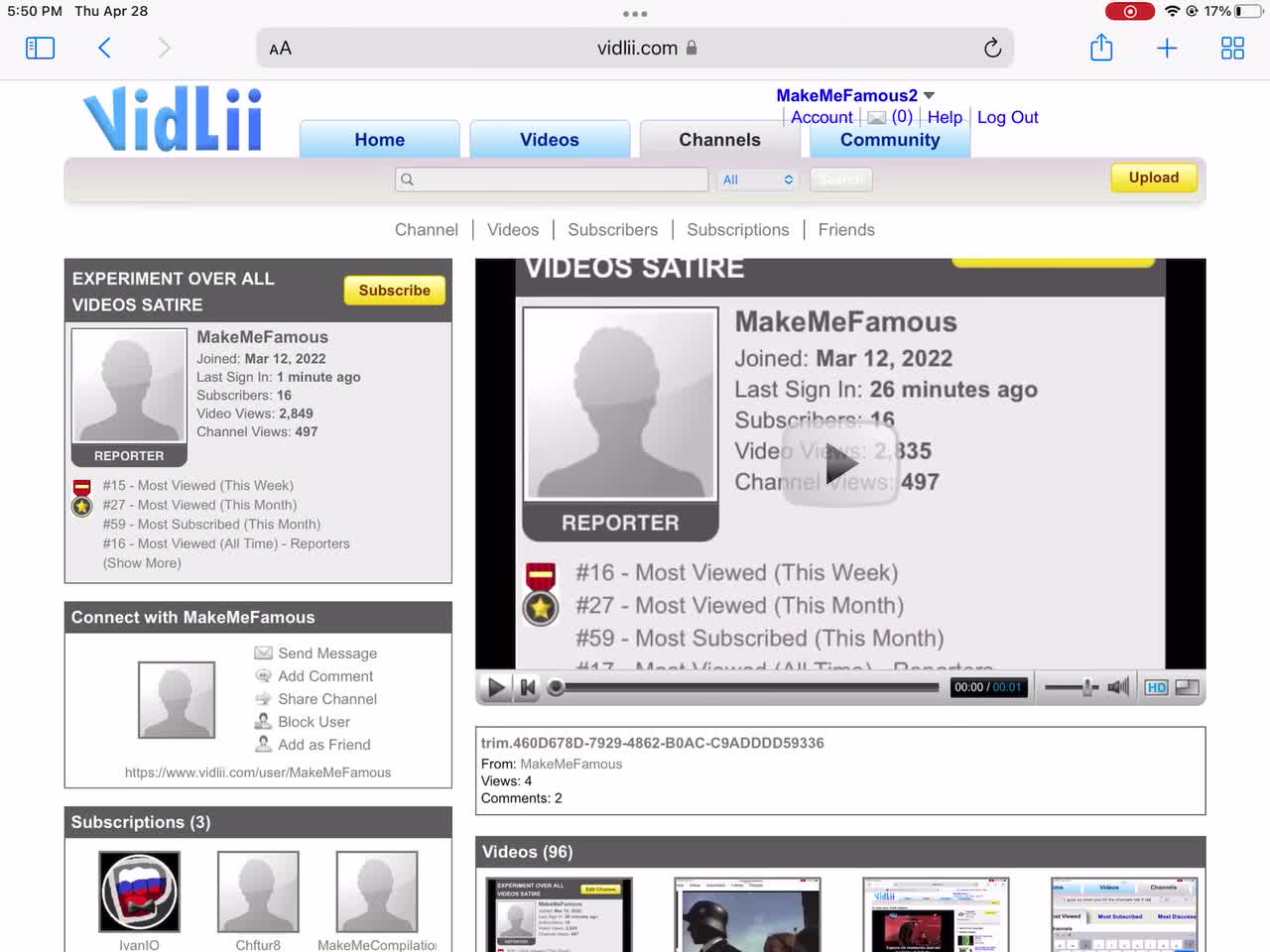
Task: Switch to the Home tab
Action: click(380, 140)
